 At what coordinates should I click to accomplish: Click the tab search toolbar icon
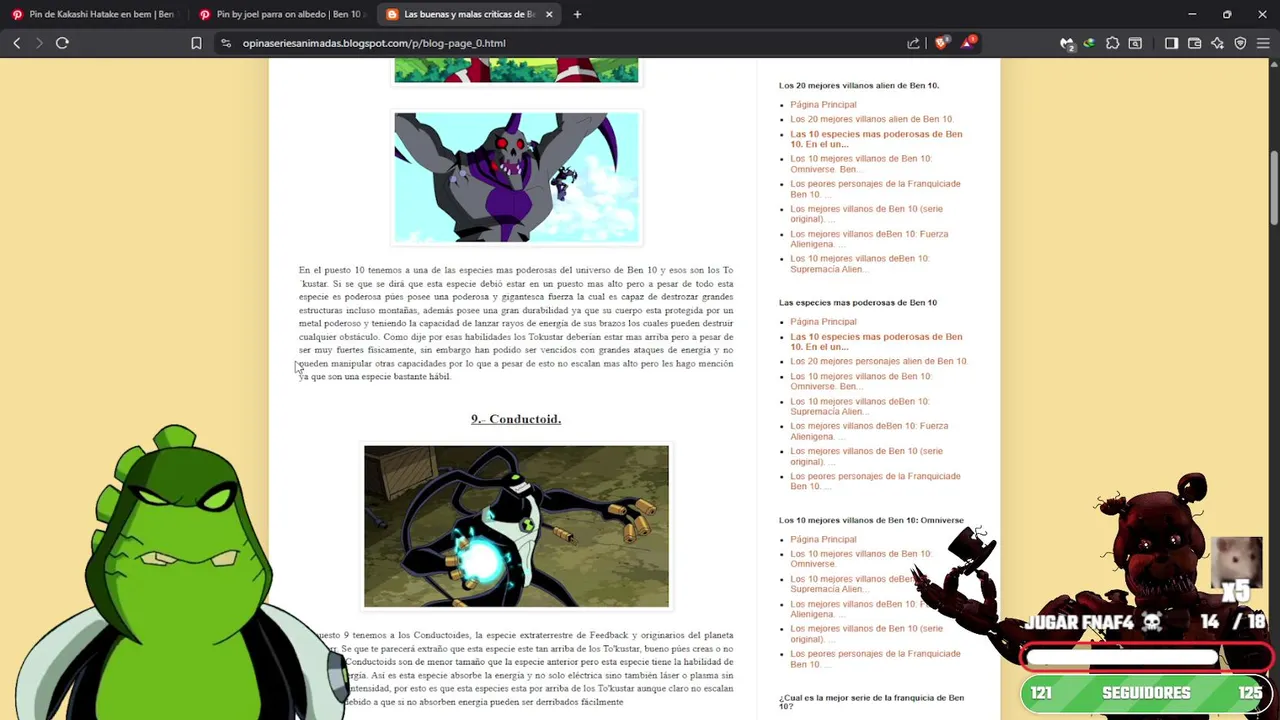(x=1135, y=43)
